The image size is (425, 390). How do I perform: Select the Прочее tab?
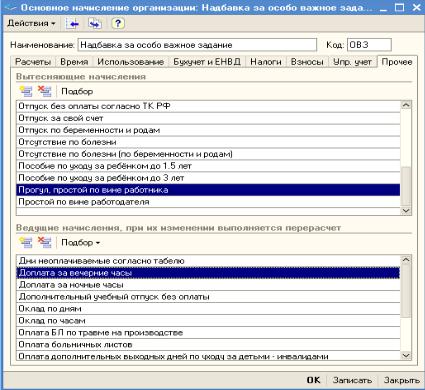click(x=397, y=62)
